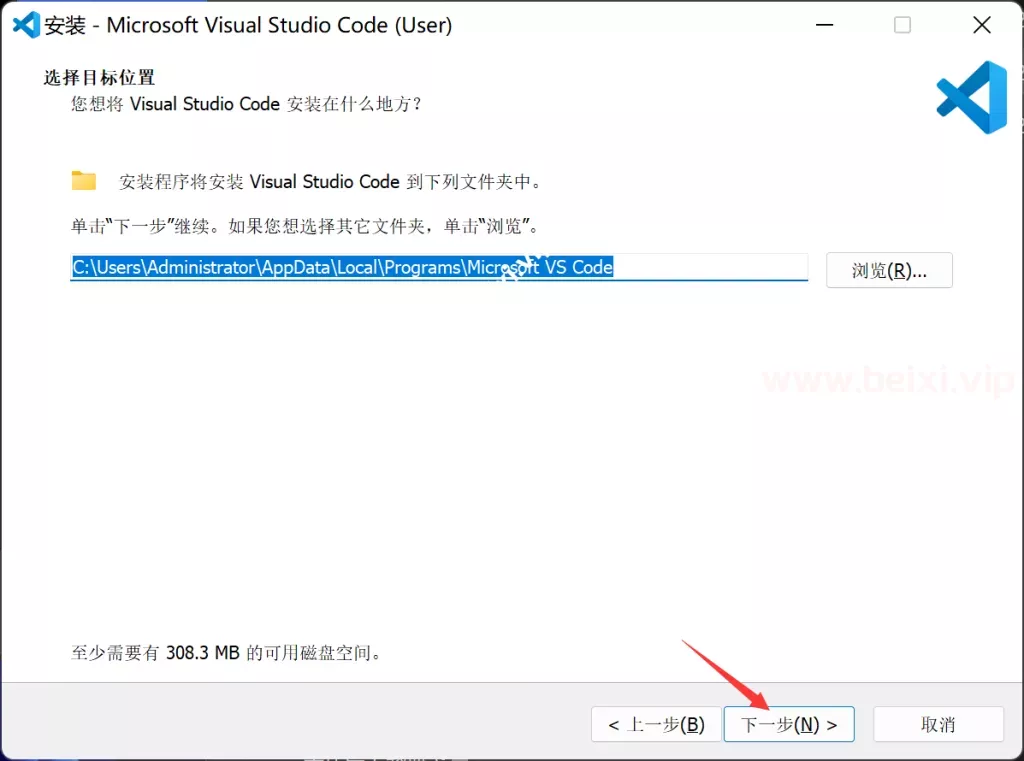This screenshot has width=1024, height=761.
Task: Click the question 您想将 Visual Studio Code 安装在什么地方
Action: tap(246, 104)
